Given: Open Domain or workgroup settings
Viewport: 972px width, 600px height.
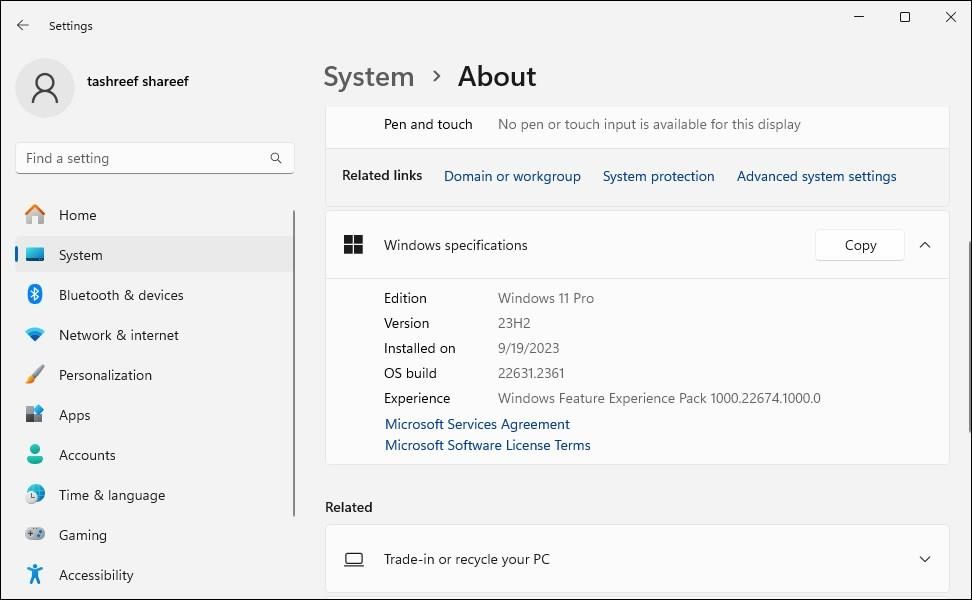Looking at the screenshot, I should 512,176.
